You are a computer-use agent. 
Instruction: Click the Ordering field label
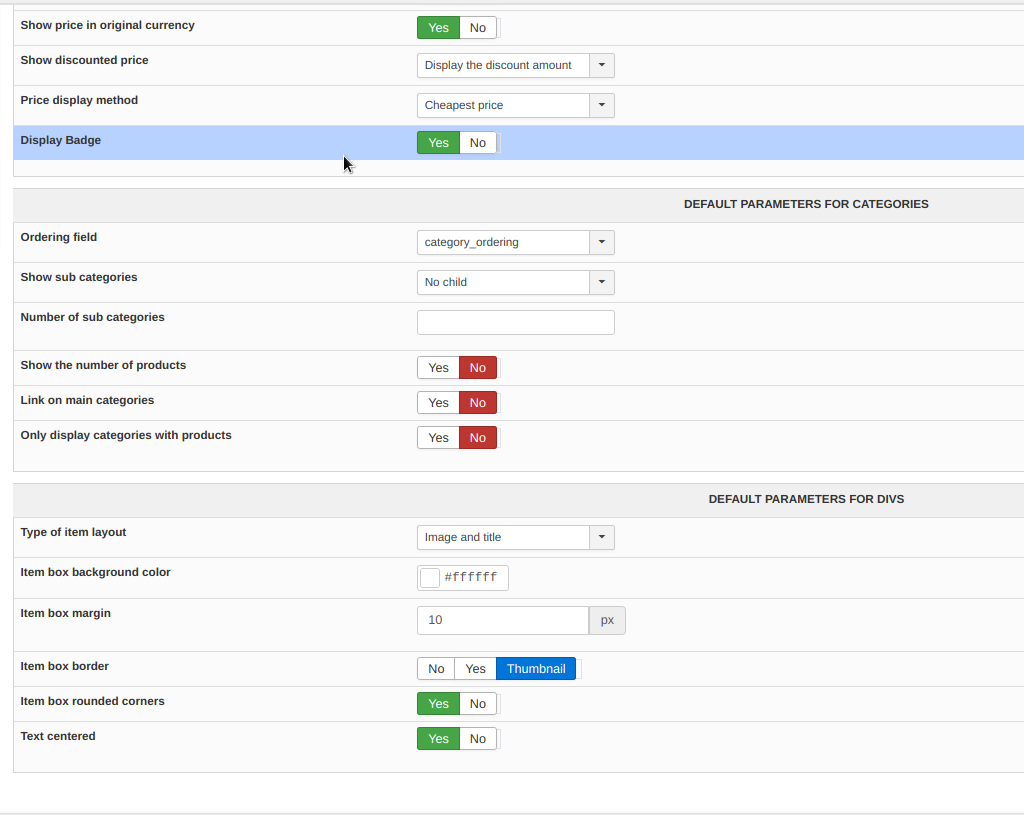(x=59, y=237)
